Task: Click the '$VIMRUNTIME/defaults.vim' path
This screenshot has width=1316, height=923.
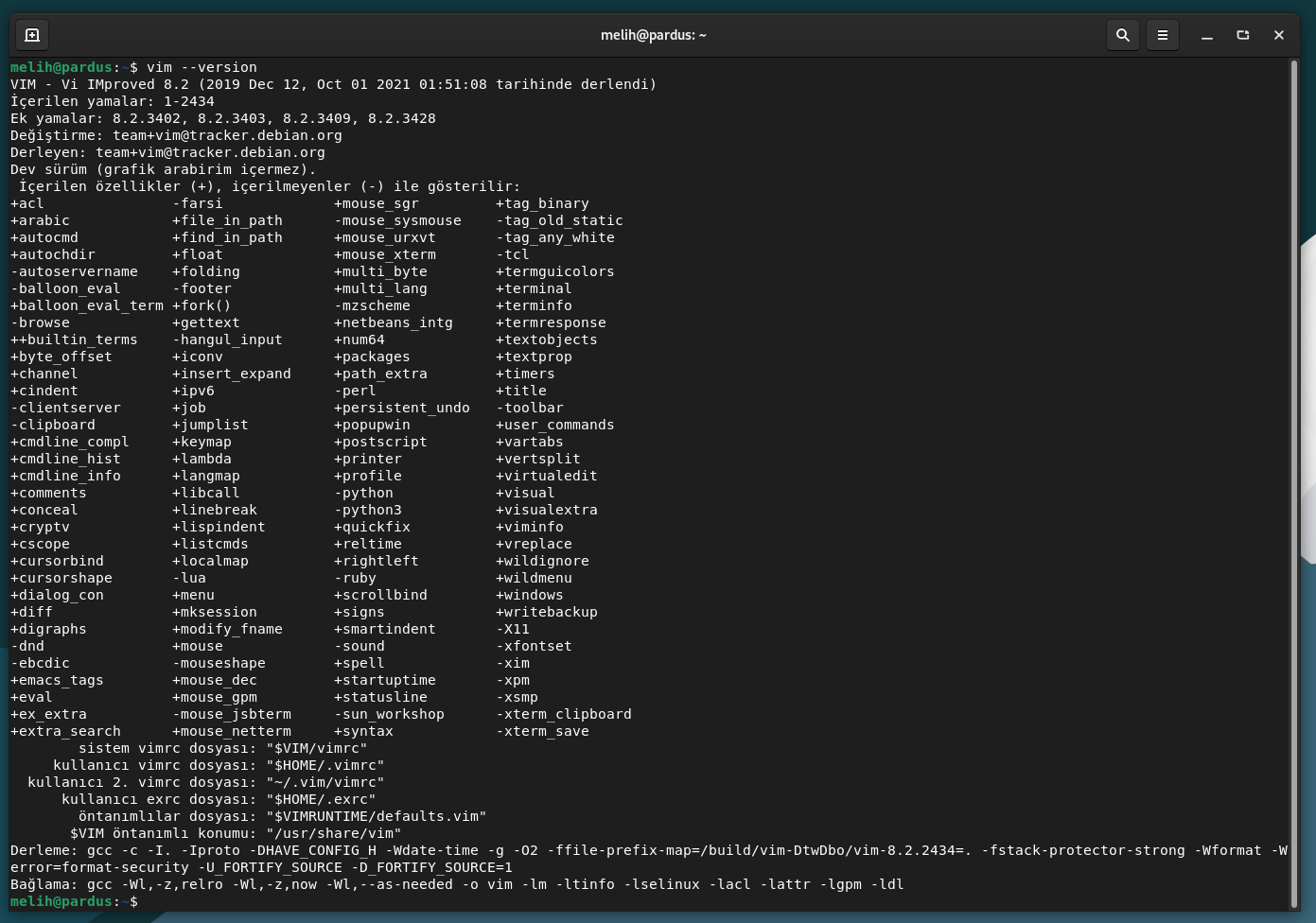Action: pyautogui.click(x=377, y=816)
